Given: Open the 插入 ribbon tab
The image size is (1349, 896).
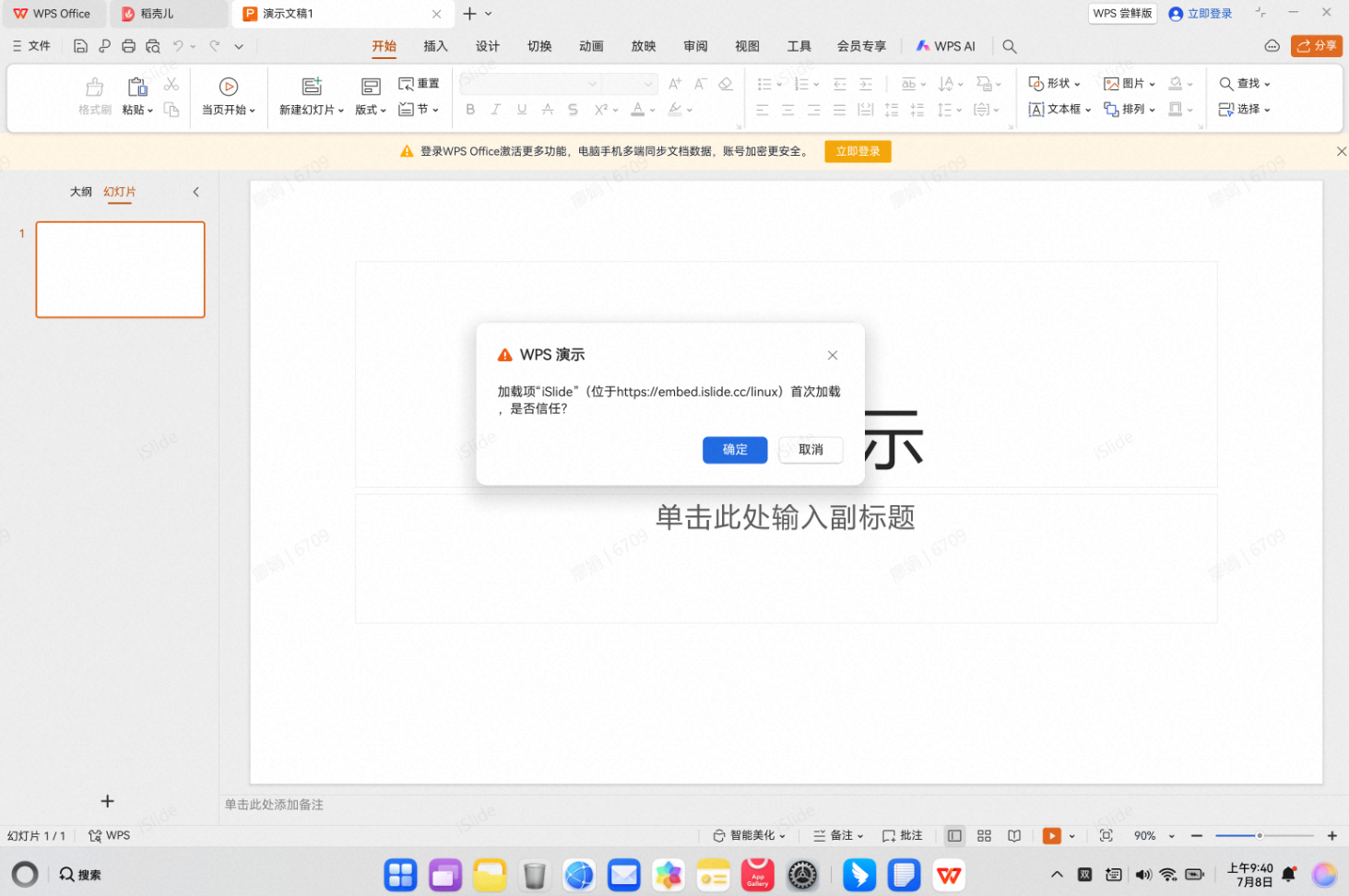Looking at the screenshot, I should point(435,46).
